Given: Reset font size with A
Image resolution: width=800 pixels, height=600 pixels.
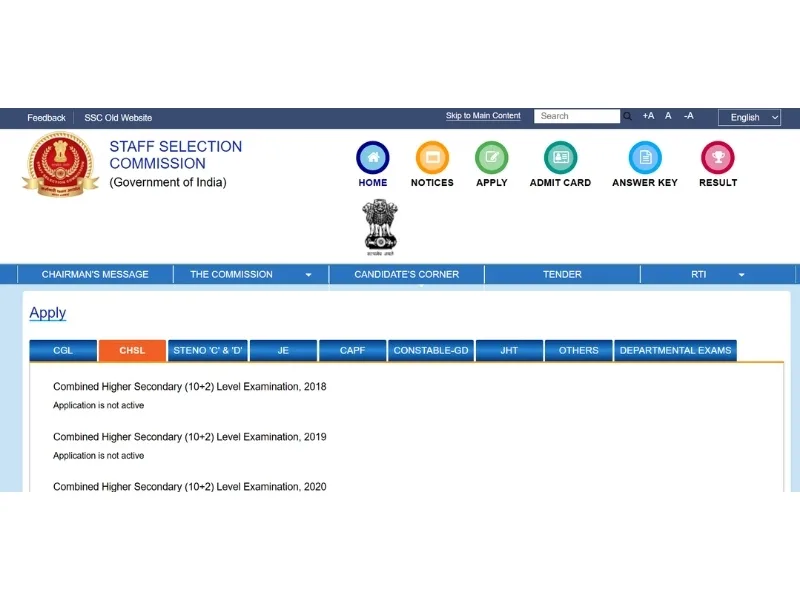Looking at the screenshot, I should pos(668,116).
